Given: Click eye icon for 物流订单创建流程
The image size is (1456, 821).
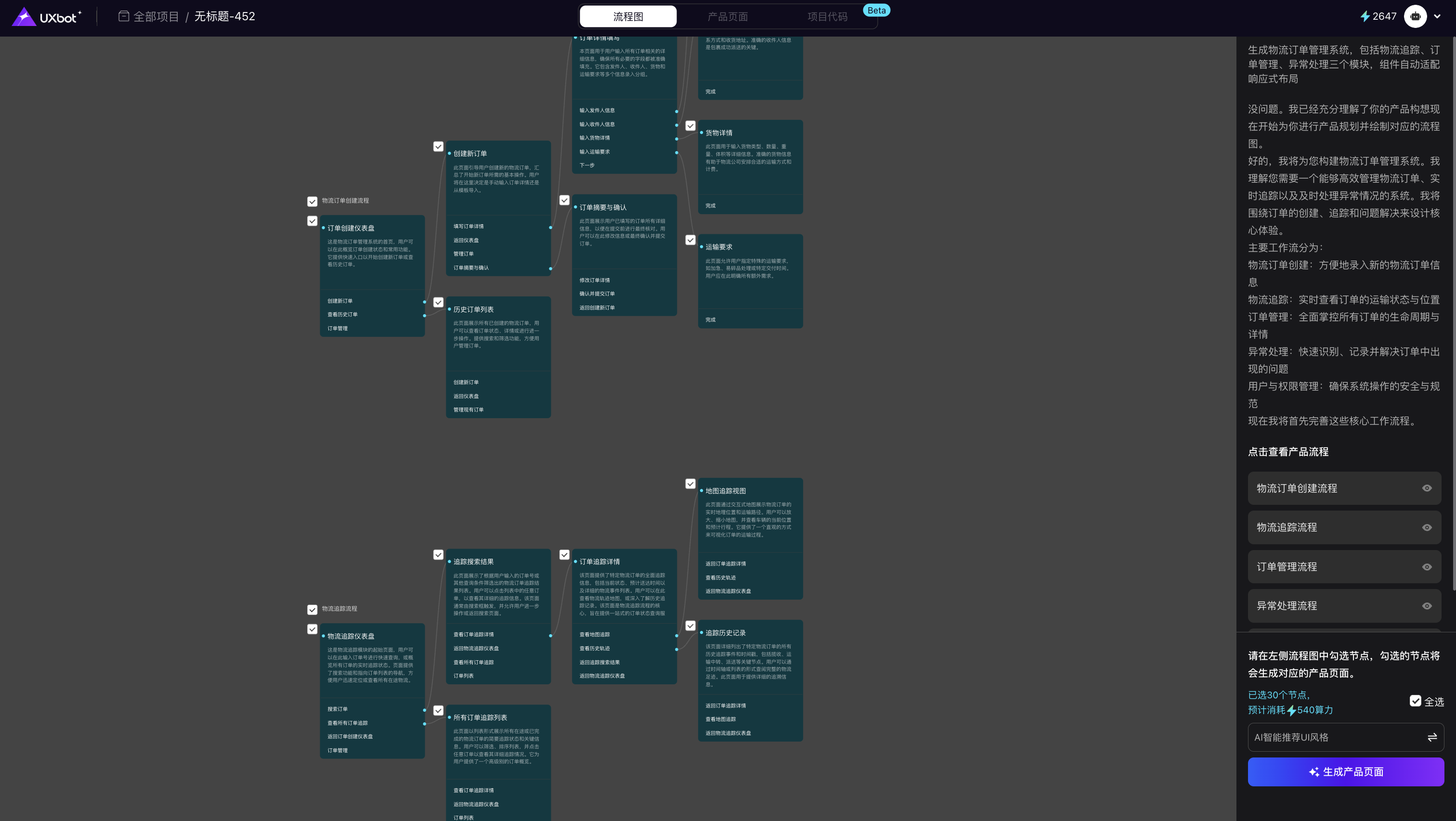Looking at the screenshot, I should pos(1427,488).
